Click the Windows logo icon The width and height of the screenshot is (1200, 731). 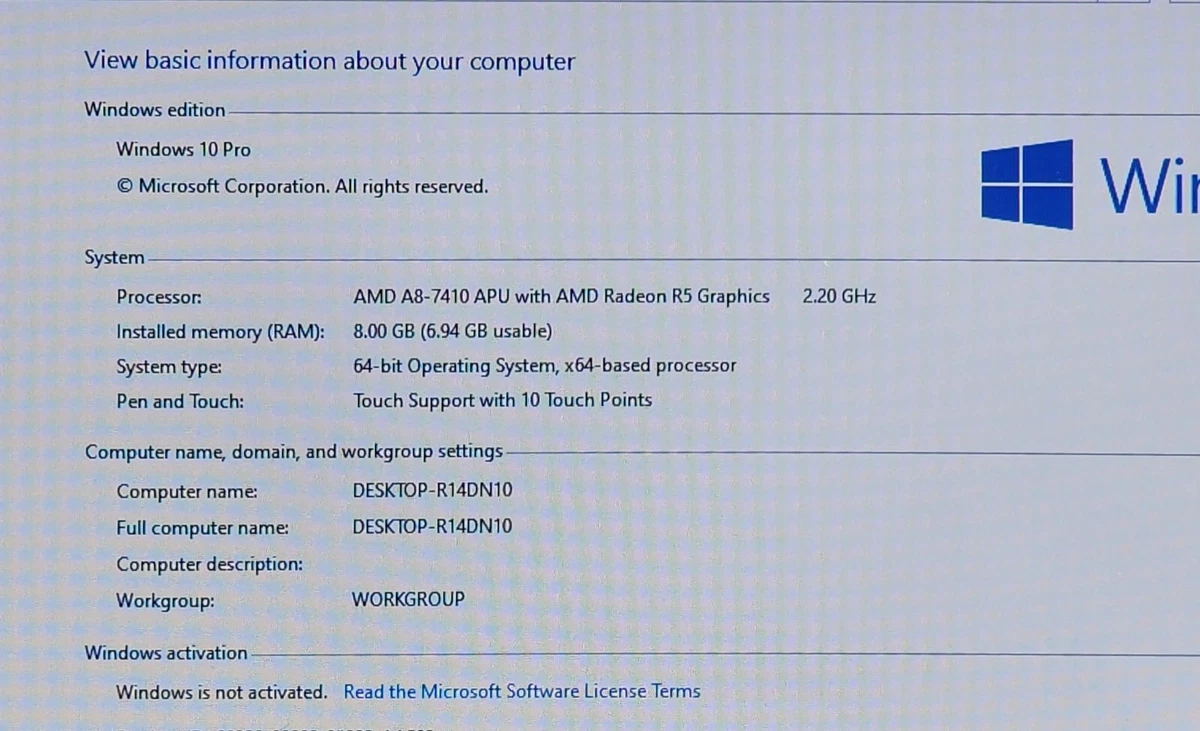[1027, 184]
